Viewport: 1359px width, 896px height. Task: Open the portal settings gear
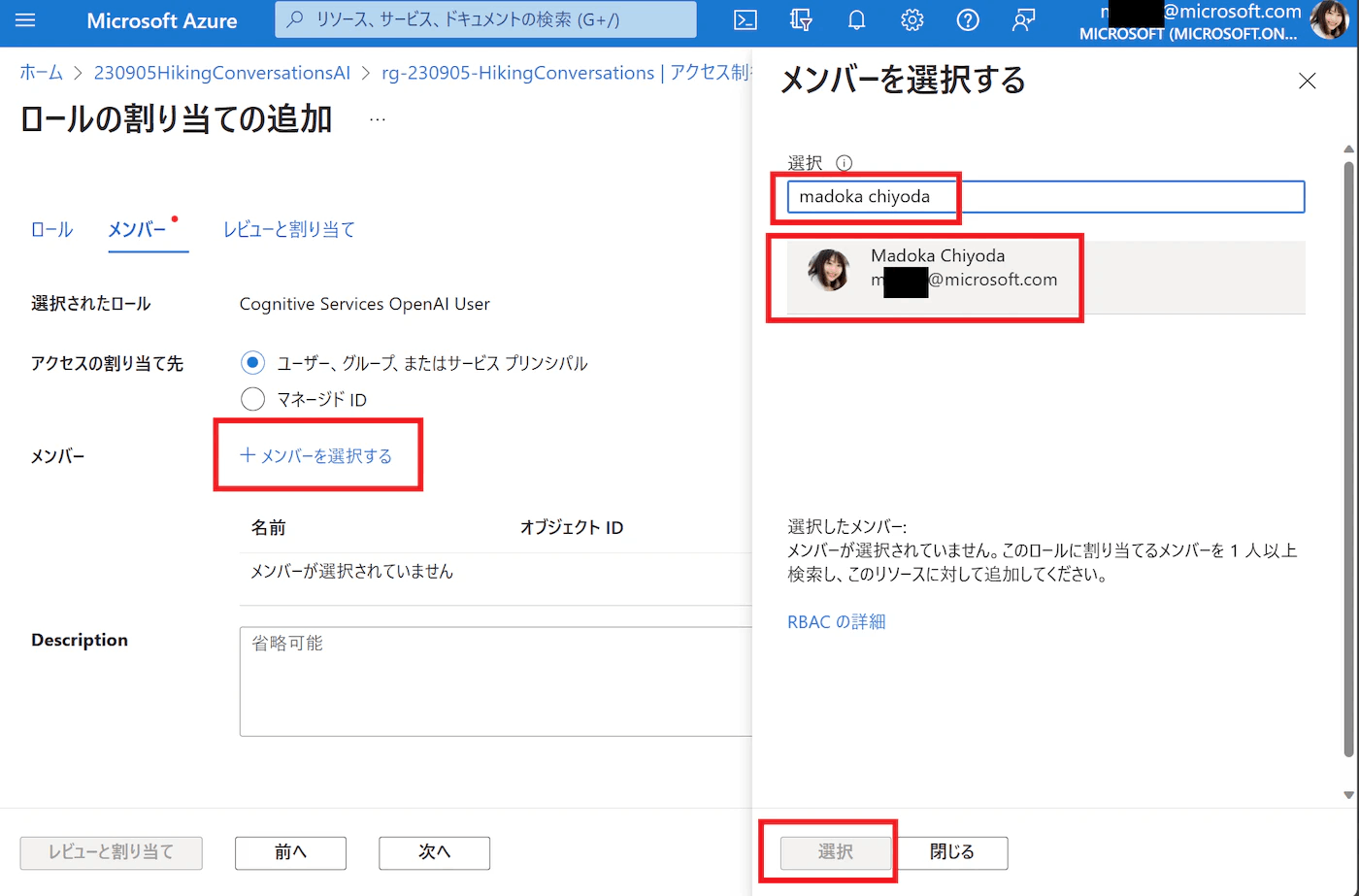(x=912, y=20)
